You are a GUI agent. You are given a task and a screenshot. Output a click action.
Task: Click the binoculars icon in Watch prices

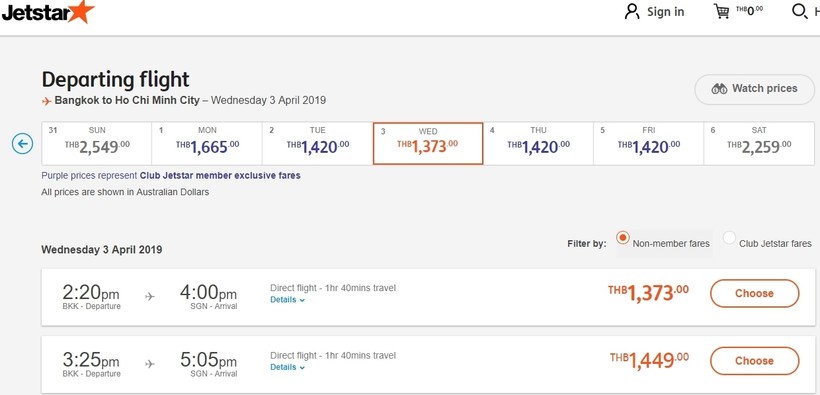[719, 89]
